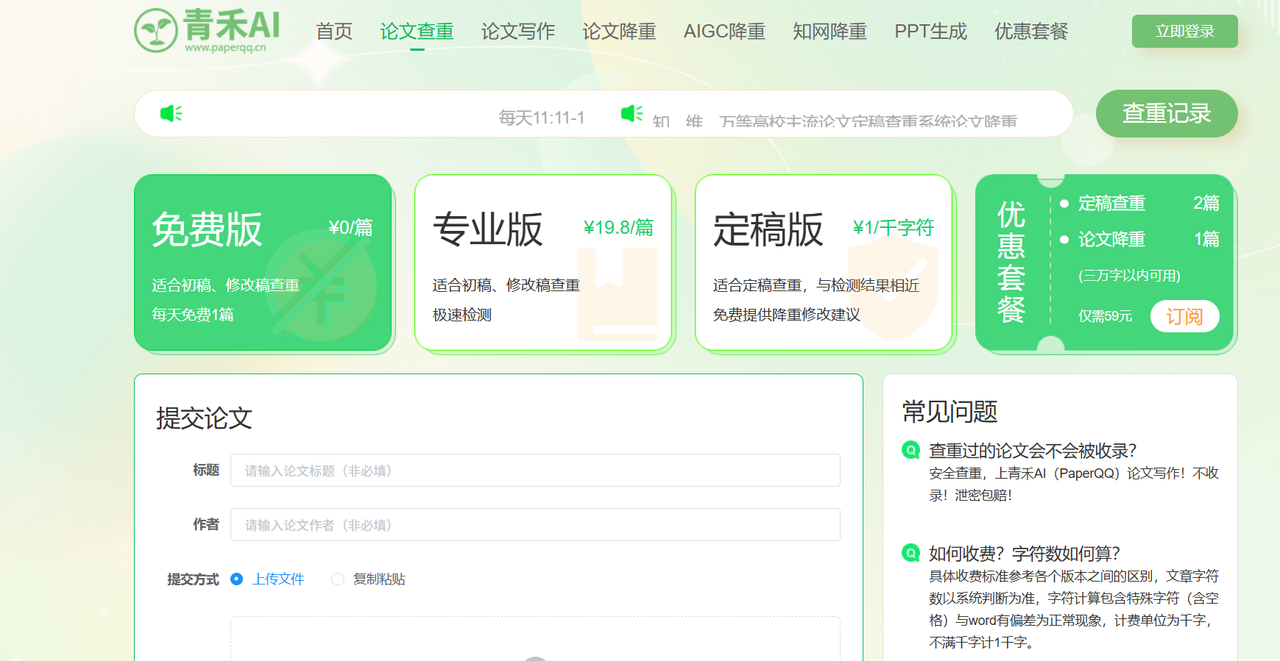Image resolution: width=1280 pixels, height=661 pixels.
Task: Click the ¥0/篇 price label
Action: [350, 228]
